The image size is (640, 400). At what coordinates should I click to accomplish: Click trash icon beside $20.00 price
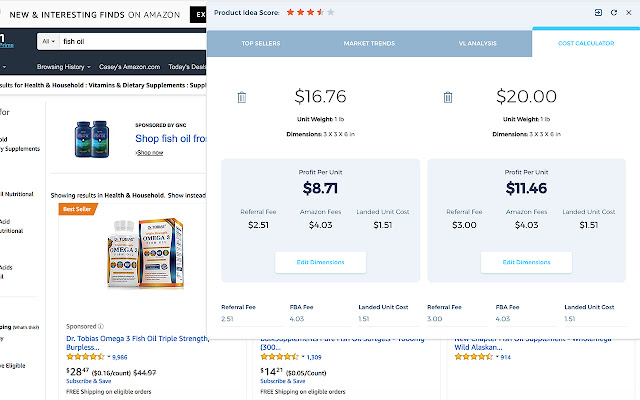448,97
